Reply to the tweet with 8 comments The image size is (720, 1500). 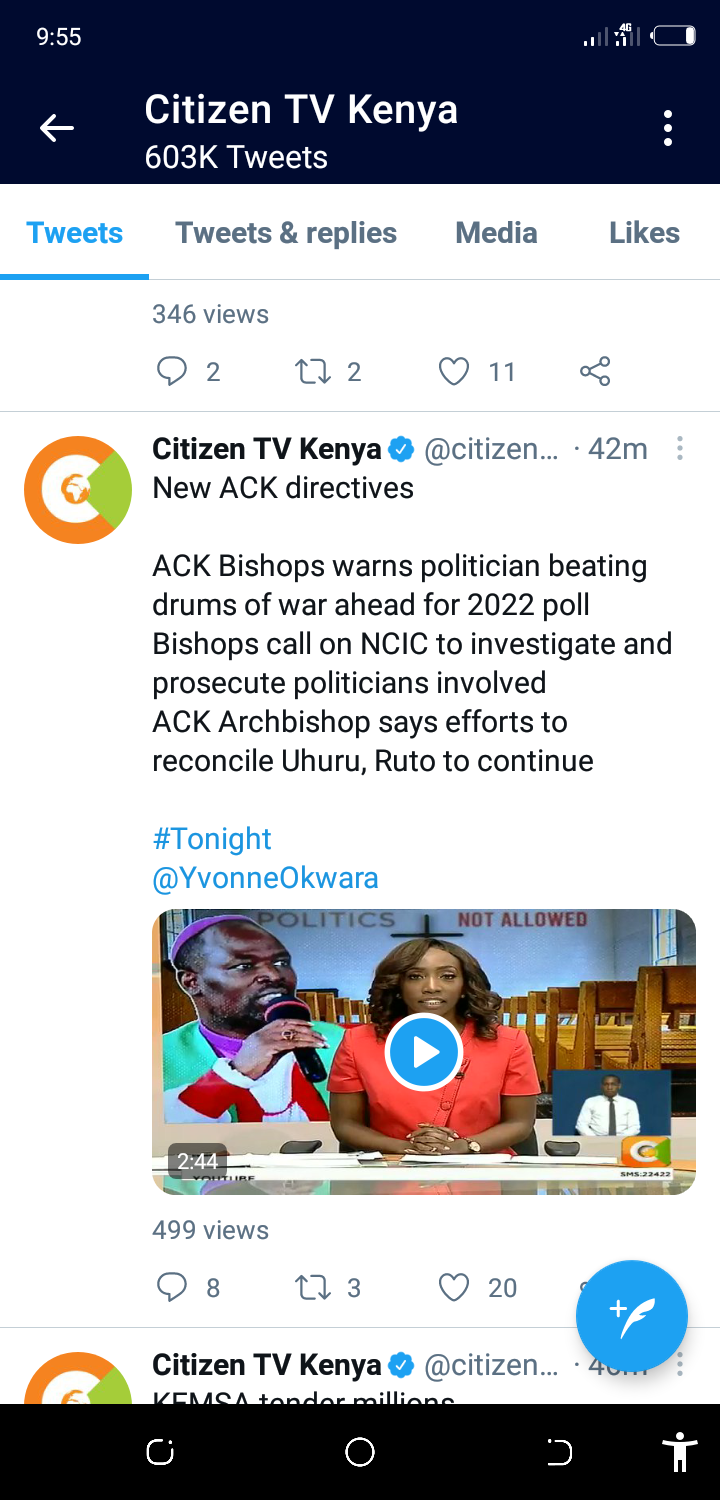(x=172, y=1288)
